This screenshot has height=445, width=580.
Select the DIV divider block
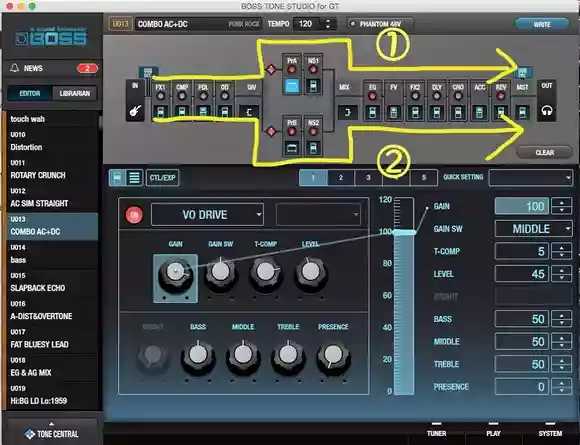click(249, 112)
